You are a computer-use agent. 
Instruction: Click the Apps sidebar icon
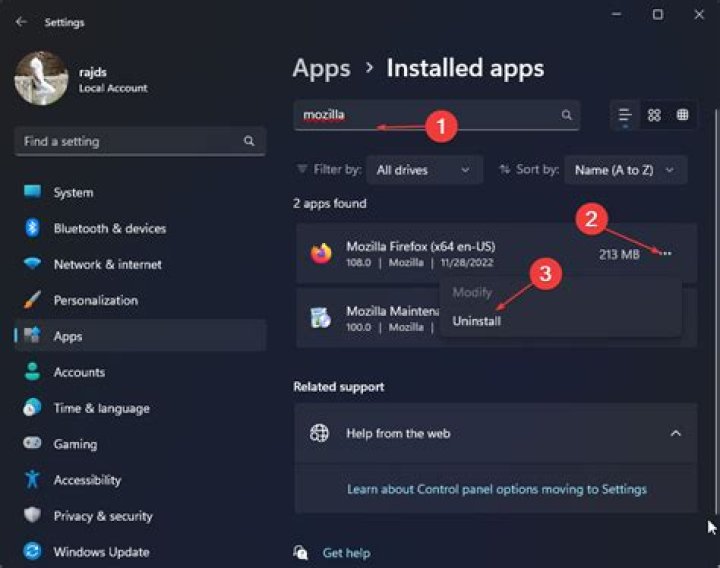click(x=32, y=336)
